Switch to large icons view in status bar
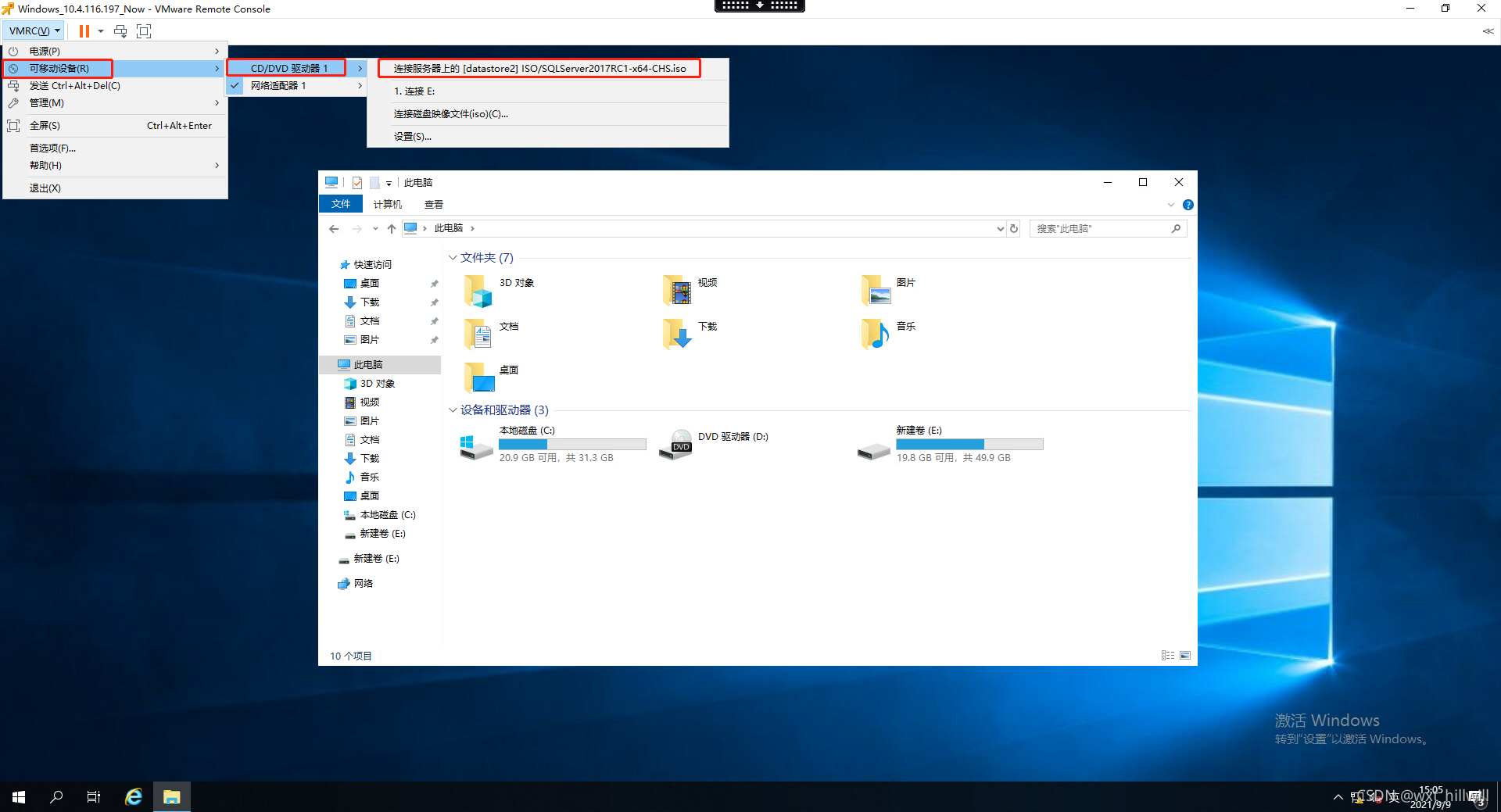The width and height of the screenshot is (1501, 812). (1185, 656)
